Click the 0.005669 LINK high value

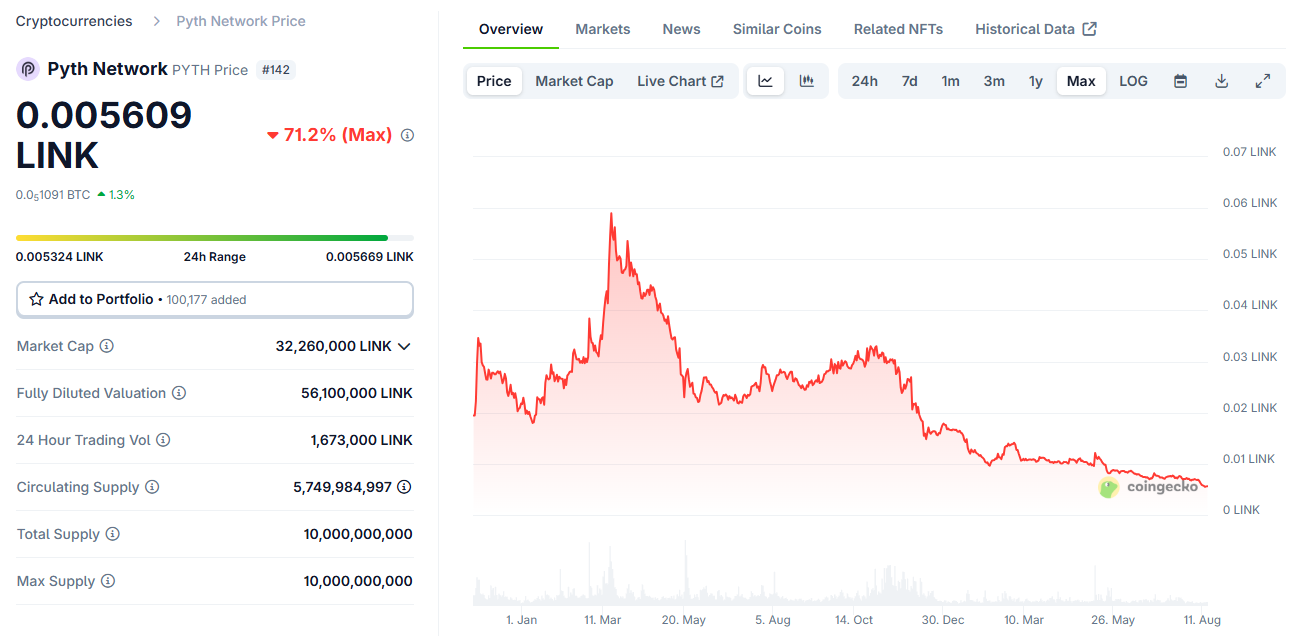pos(370,257)
